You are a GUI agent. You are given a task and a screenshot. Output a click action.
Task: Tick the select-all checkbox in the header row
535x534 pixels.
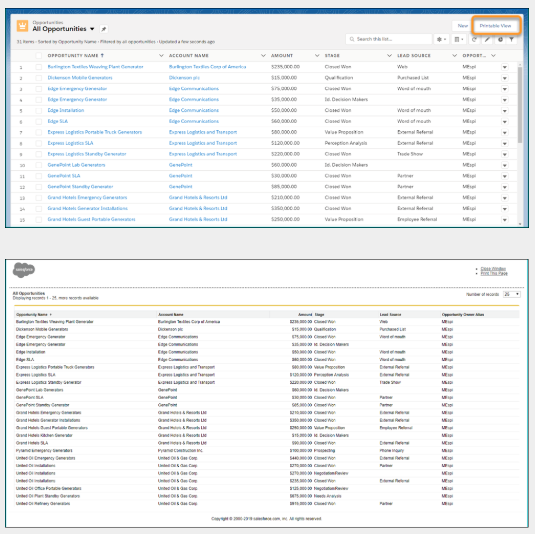pyautogui.click(x=39, y=56)
